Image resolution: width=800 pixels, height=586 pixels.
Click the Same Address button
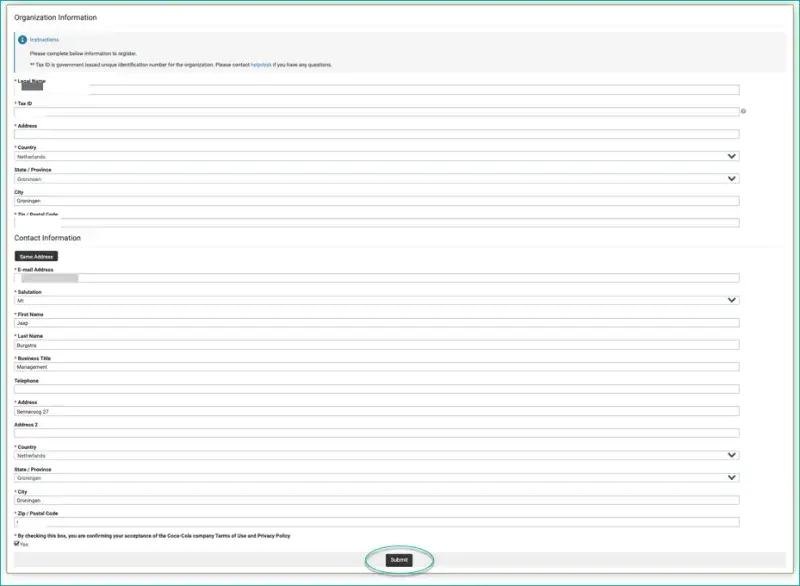tap(36, 256)
